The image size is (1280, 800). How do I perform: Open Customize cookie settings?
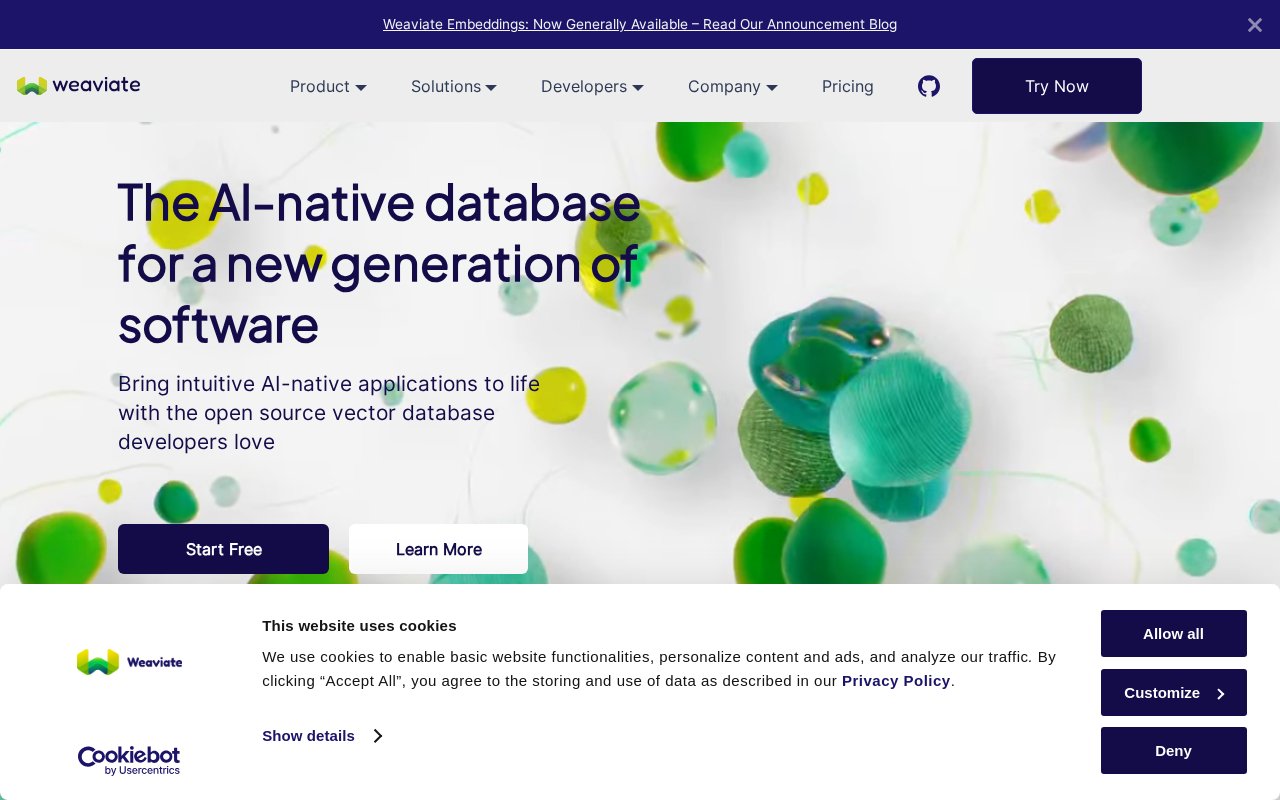point(1174,692)
